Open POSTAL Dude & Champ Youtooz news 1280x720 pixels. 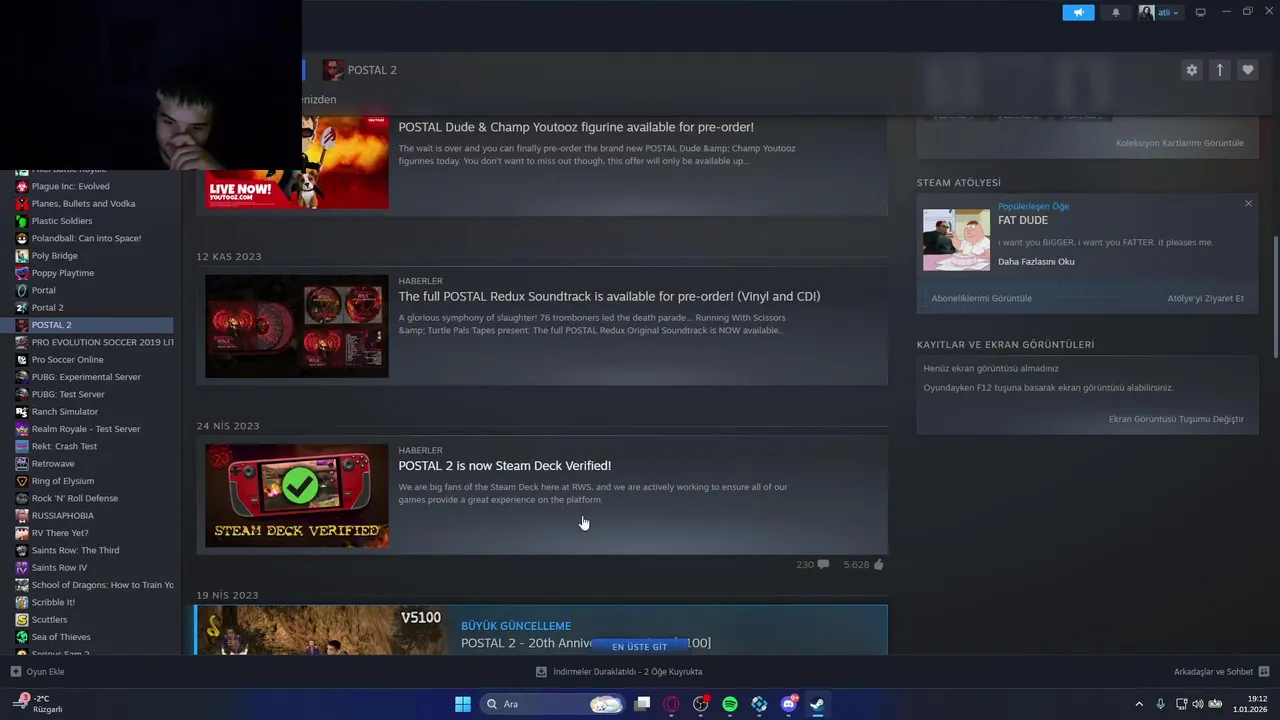point(576,127)
